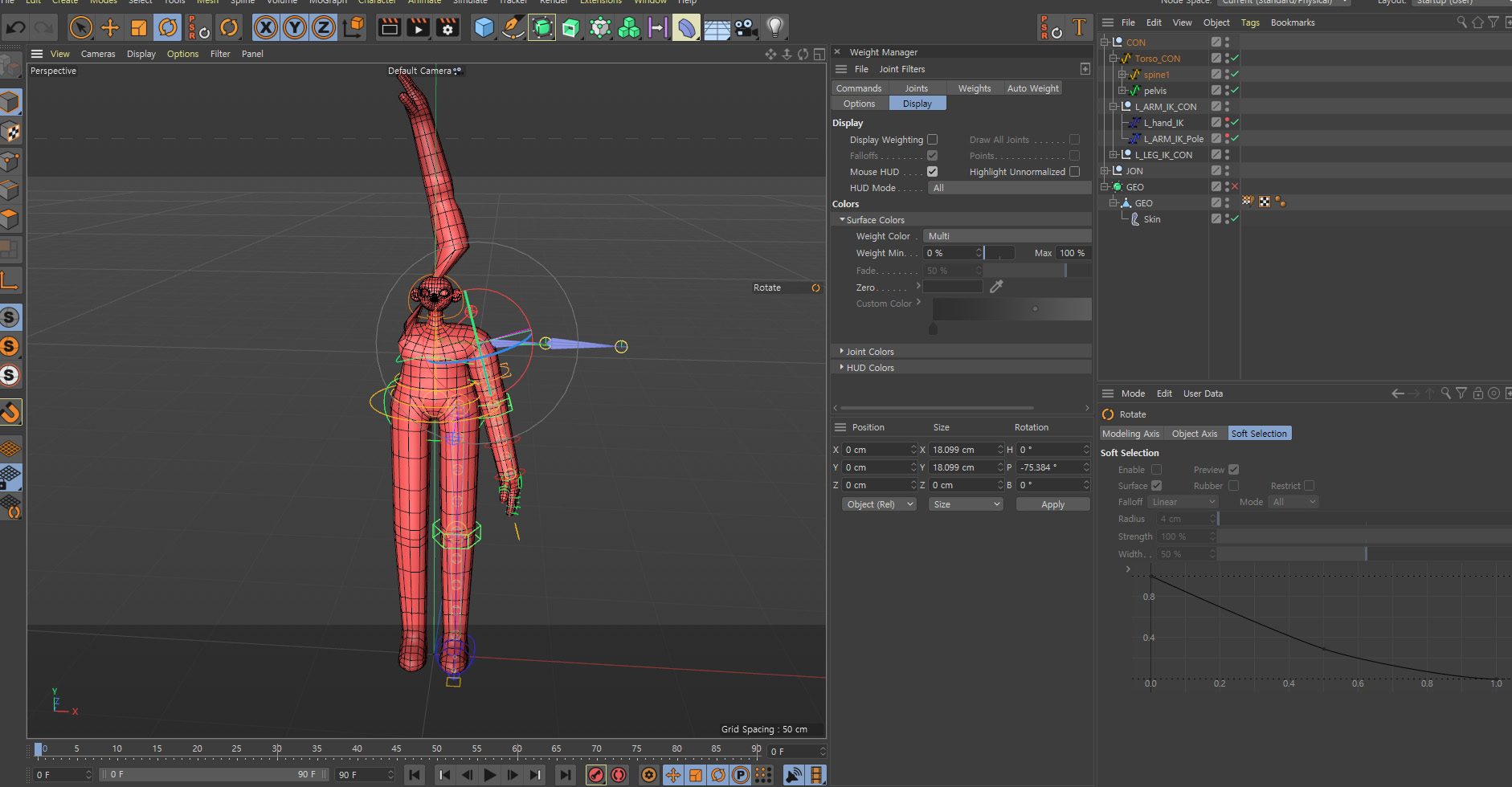Toggle Soft Selection Surface checkbox
1512x787 pixels.
(1157, 486)
